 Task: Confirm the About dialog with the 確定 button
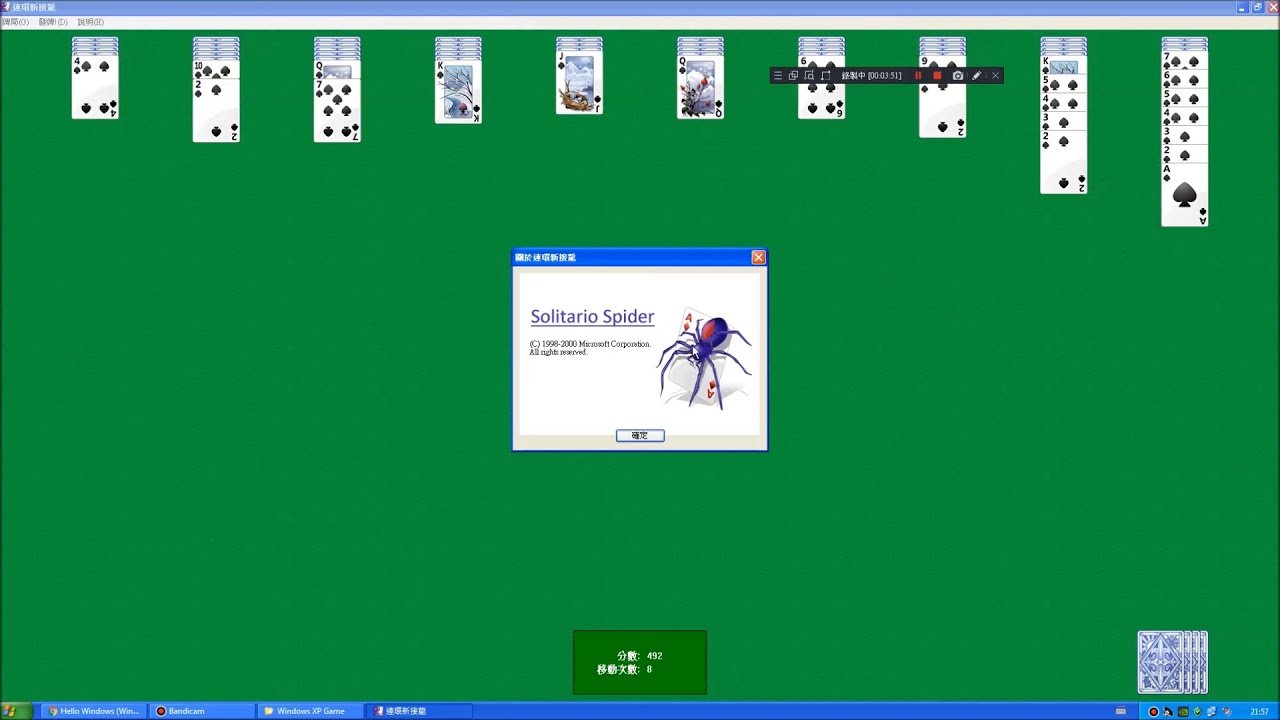pyautogui.click(x=640, y=436)
